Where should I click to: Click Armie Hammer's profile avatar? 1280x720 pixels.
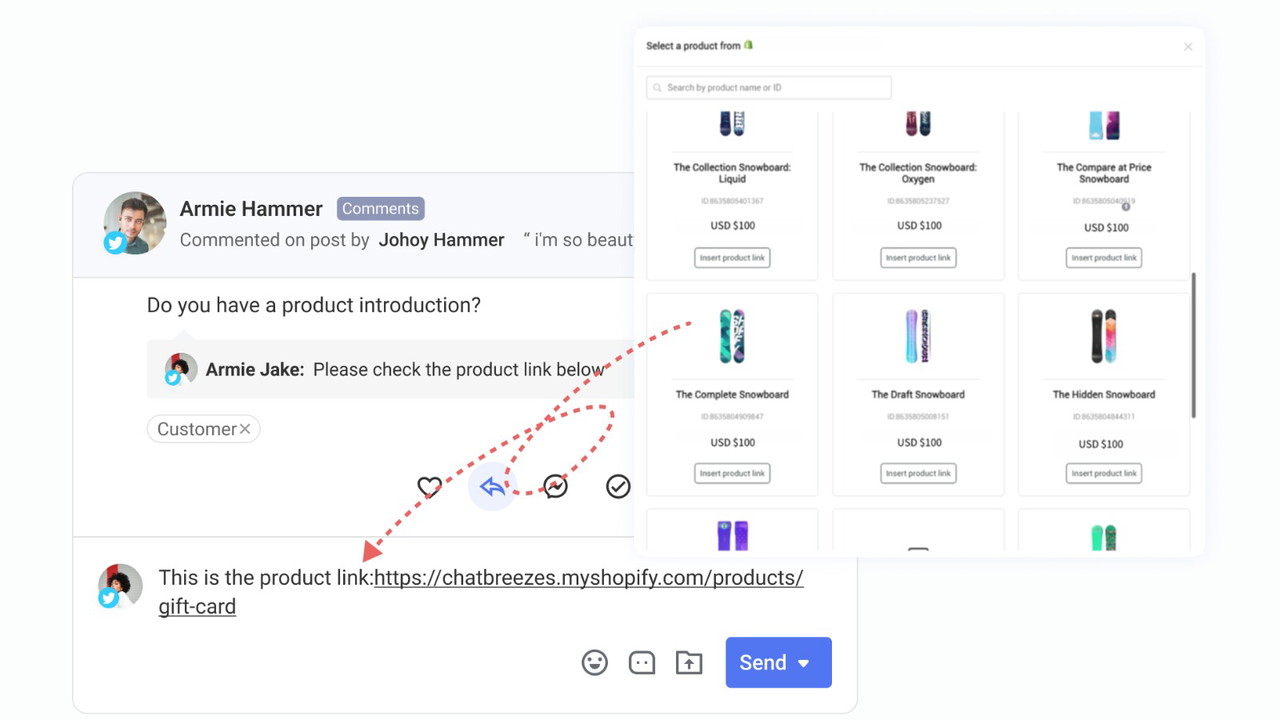135,222
